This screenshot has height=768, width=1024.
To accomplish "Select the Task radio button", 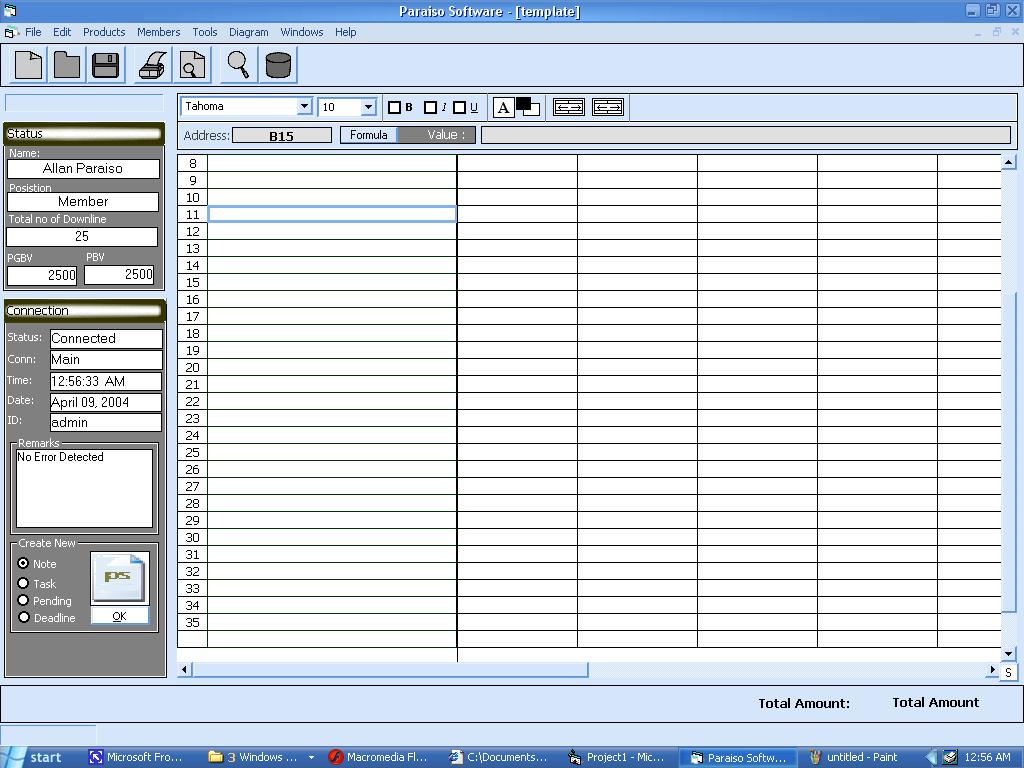I will pyautogui.click(x=24, y=583).
